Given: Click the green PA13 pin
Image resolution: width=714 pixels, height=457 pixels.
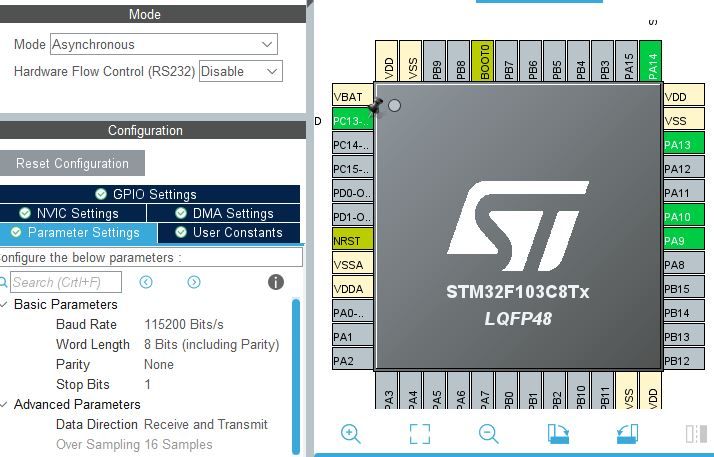Looking at the screenshot, I should tap(684, 145).
